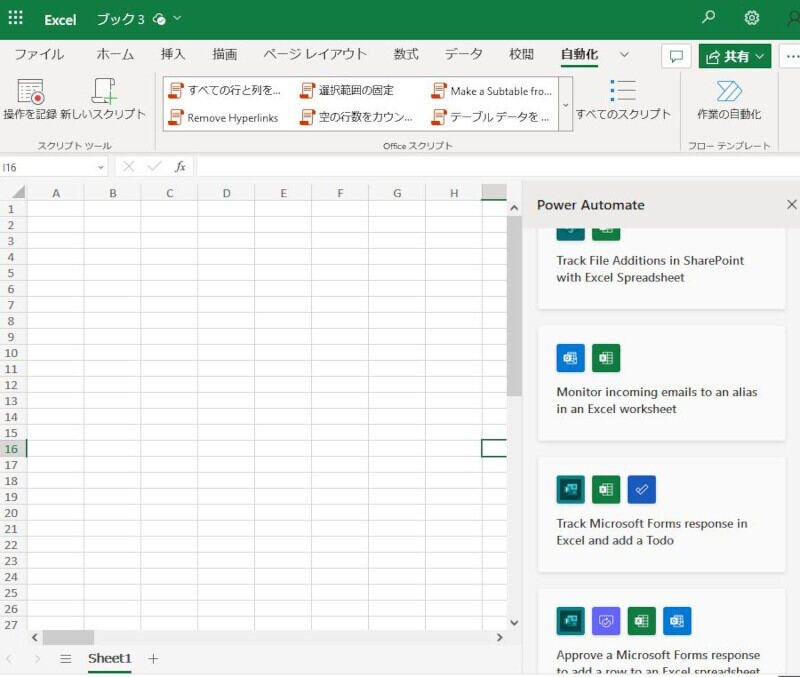Open the settings gear

tap(752, 18)
